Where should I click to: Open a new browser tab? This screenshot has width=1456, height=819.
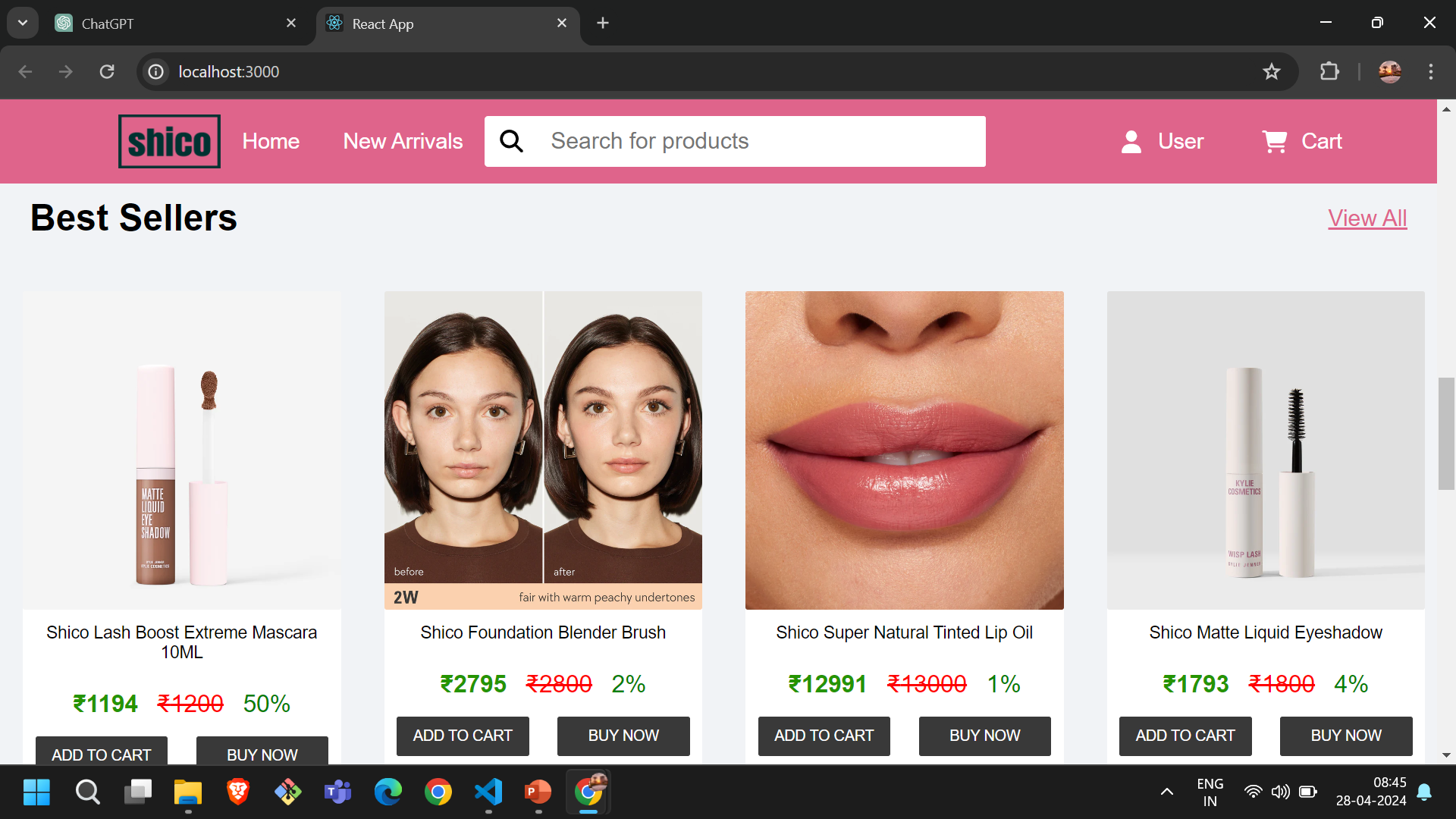tap(603, 23)
